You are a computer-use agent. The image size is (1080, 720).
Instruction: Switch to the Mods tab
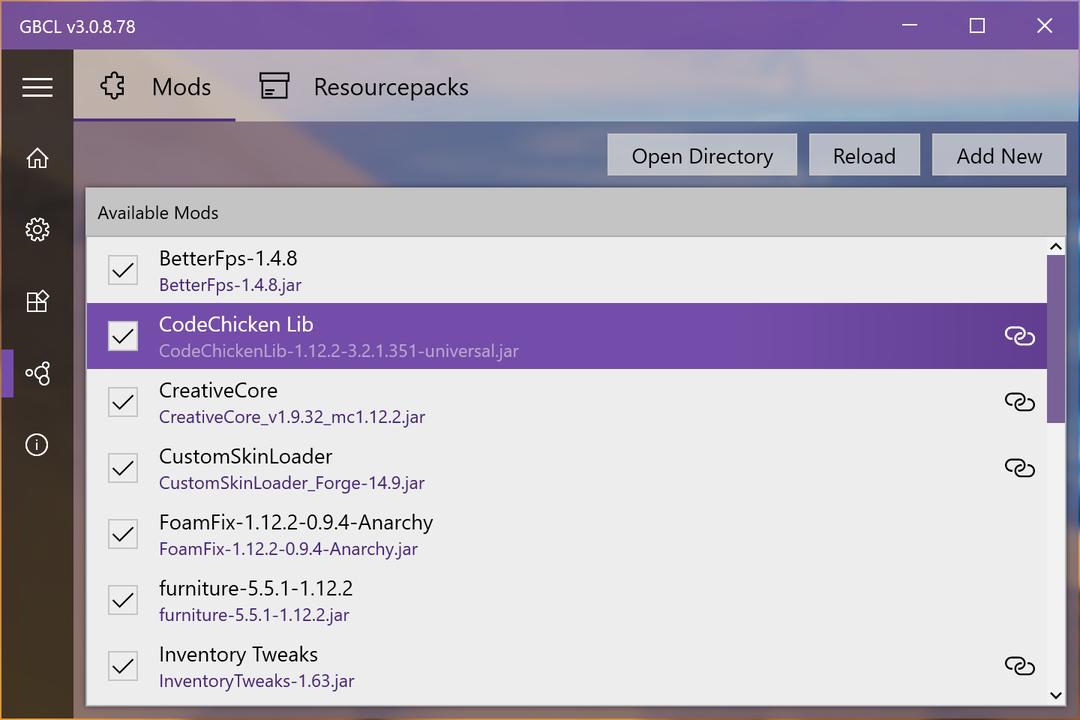coord(156,87)
